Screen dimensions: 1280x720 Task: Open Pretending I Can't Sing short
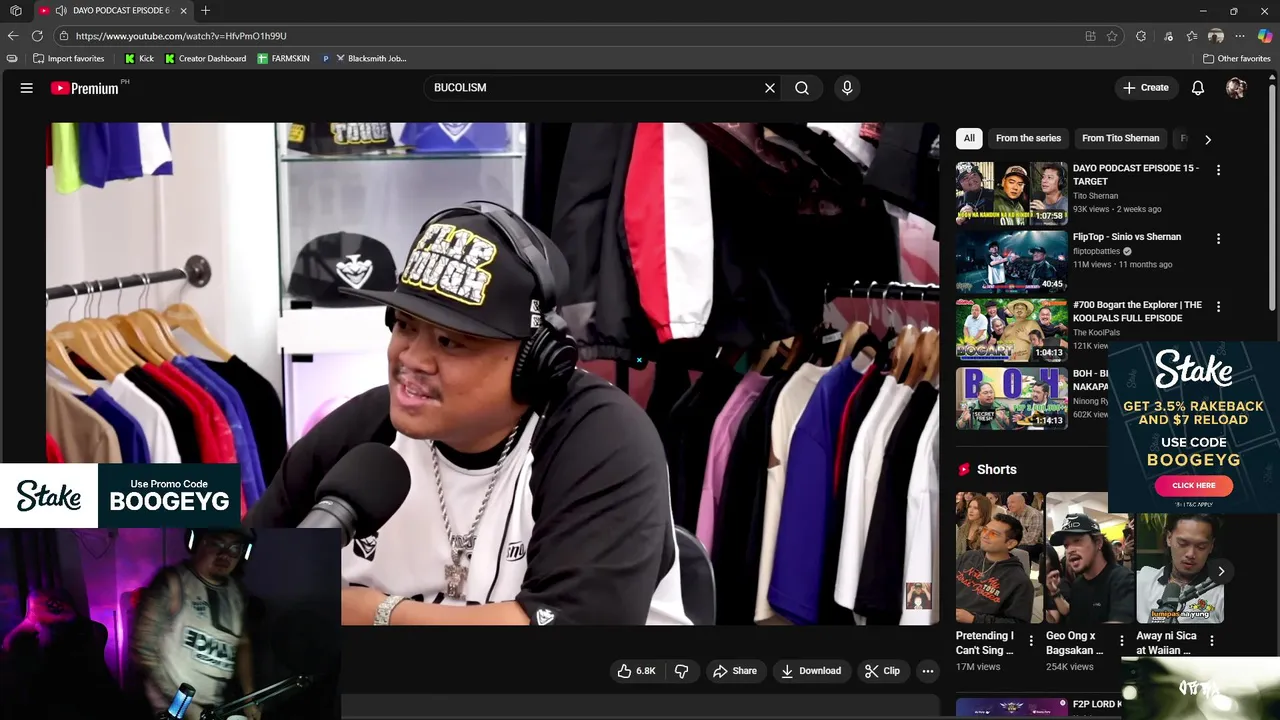point(999,557)
